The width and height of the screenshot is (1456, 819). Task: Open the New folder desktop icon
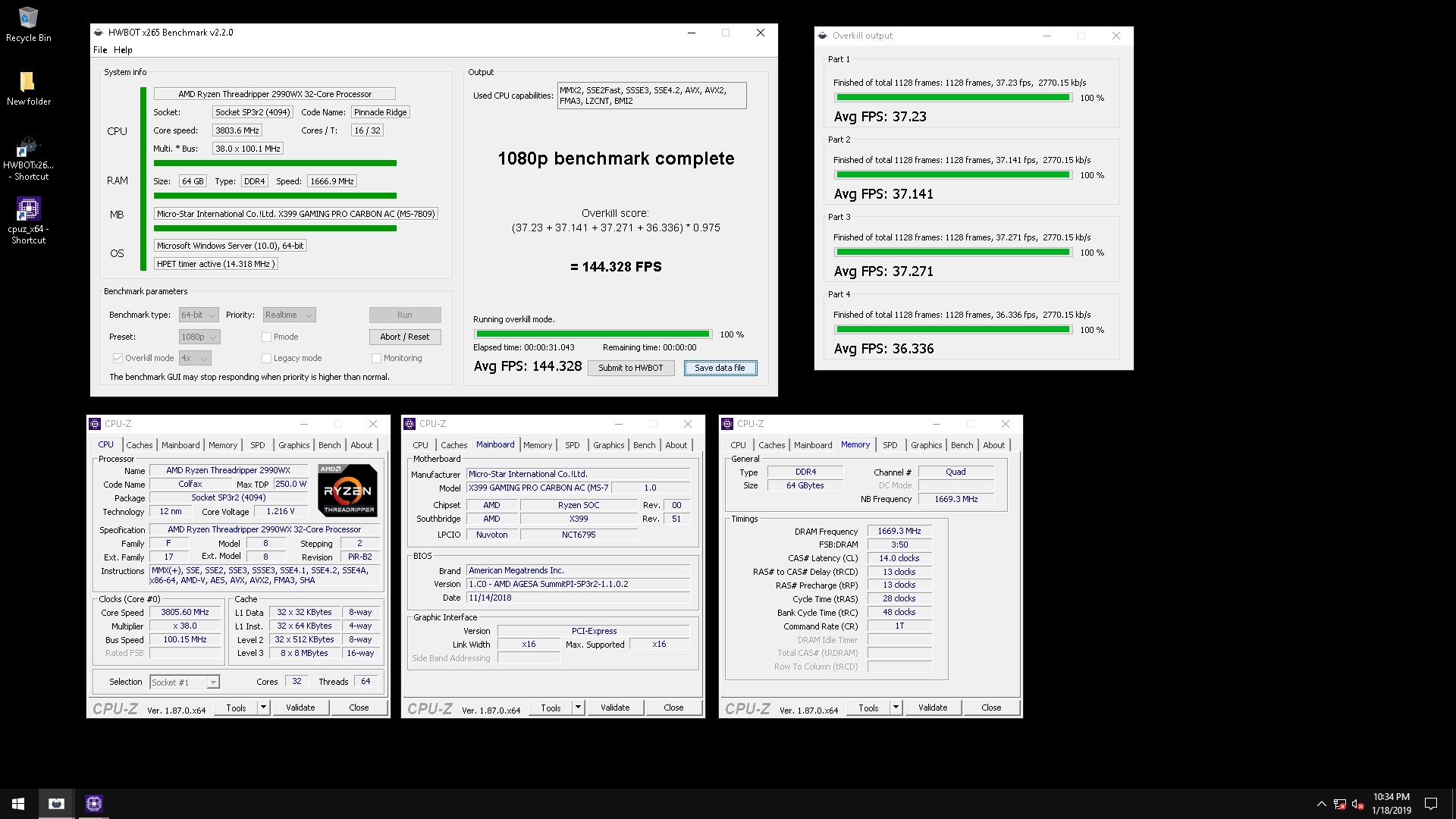(x=28, y=88)
